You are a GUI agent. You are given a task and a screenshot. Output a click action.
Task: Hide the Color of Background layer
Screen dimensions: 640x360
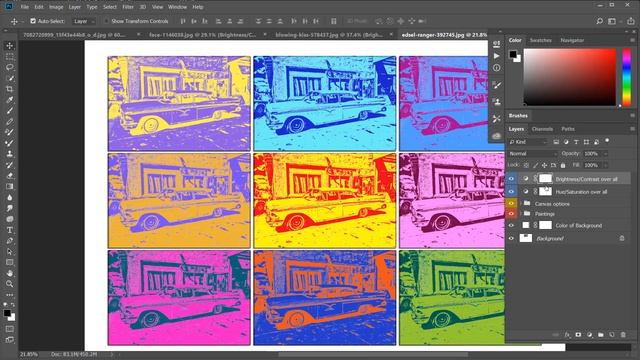511,225
